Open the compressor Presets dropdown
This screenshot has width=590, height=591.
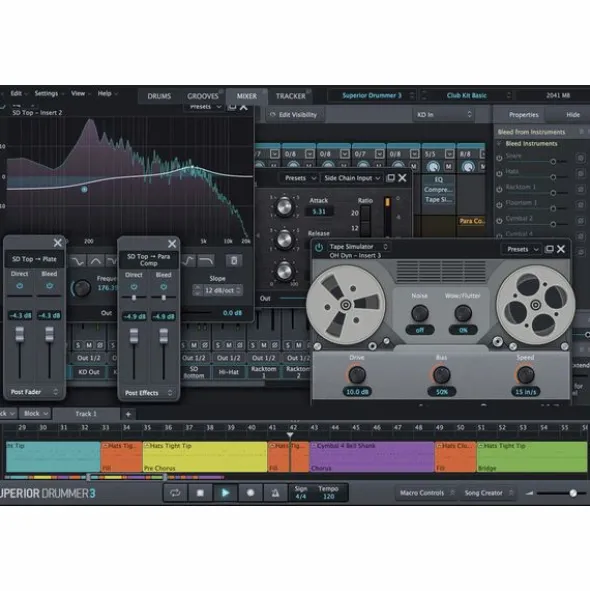click(x=300, y=178)
